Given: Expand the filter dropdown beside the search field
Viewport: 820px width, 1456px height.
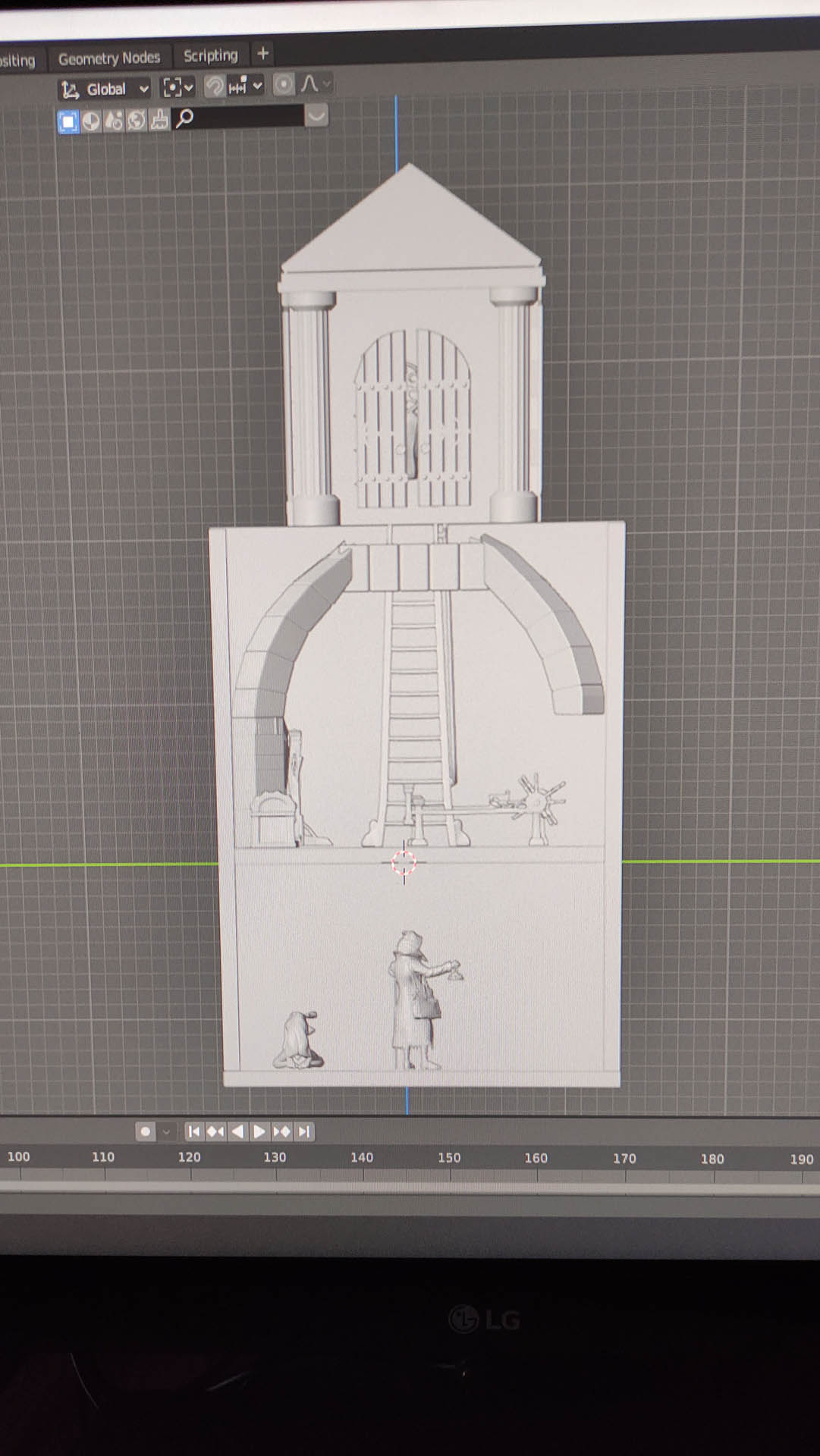Looking at the screenshot, I should [316, 116].
